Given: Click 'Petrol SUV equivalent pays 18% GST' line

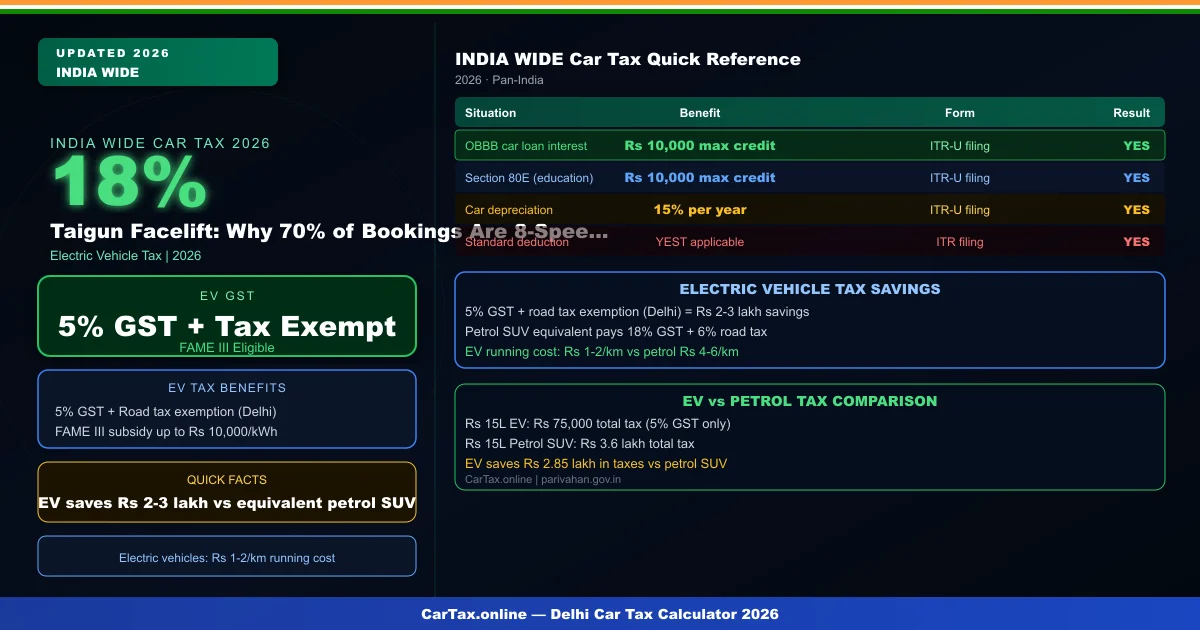Looking at the screenshot, I should tap(616, 332).
